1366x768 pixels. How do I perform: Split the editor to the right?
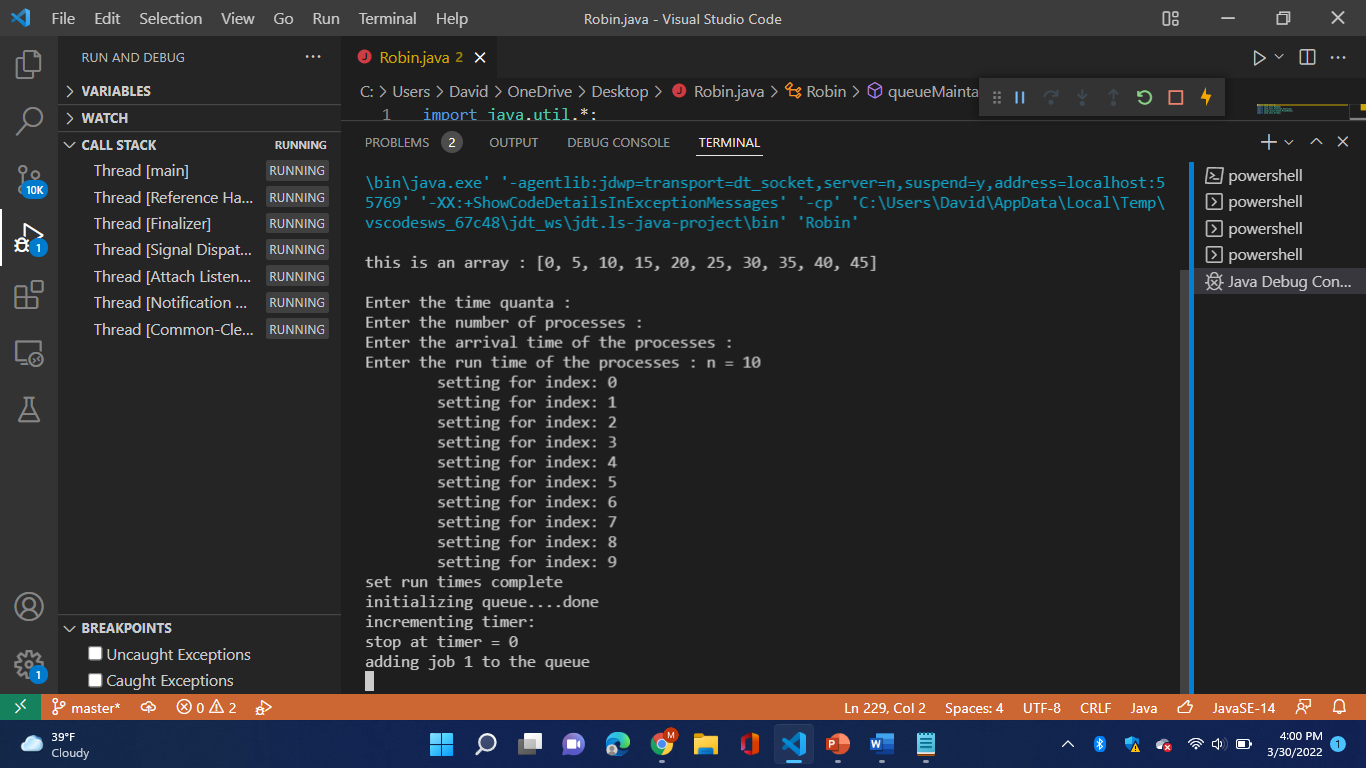click(1307, 58)
